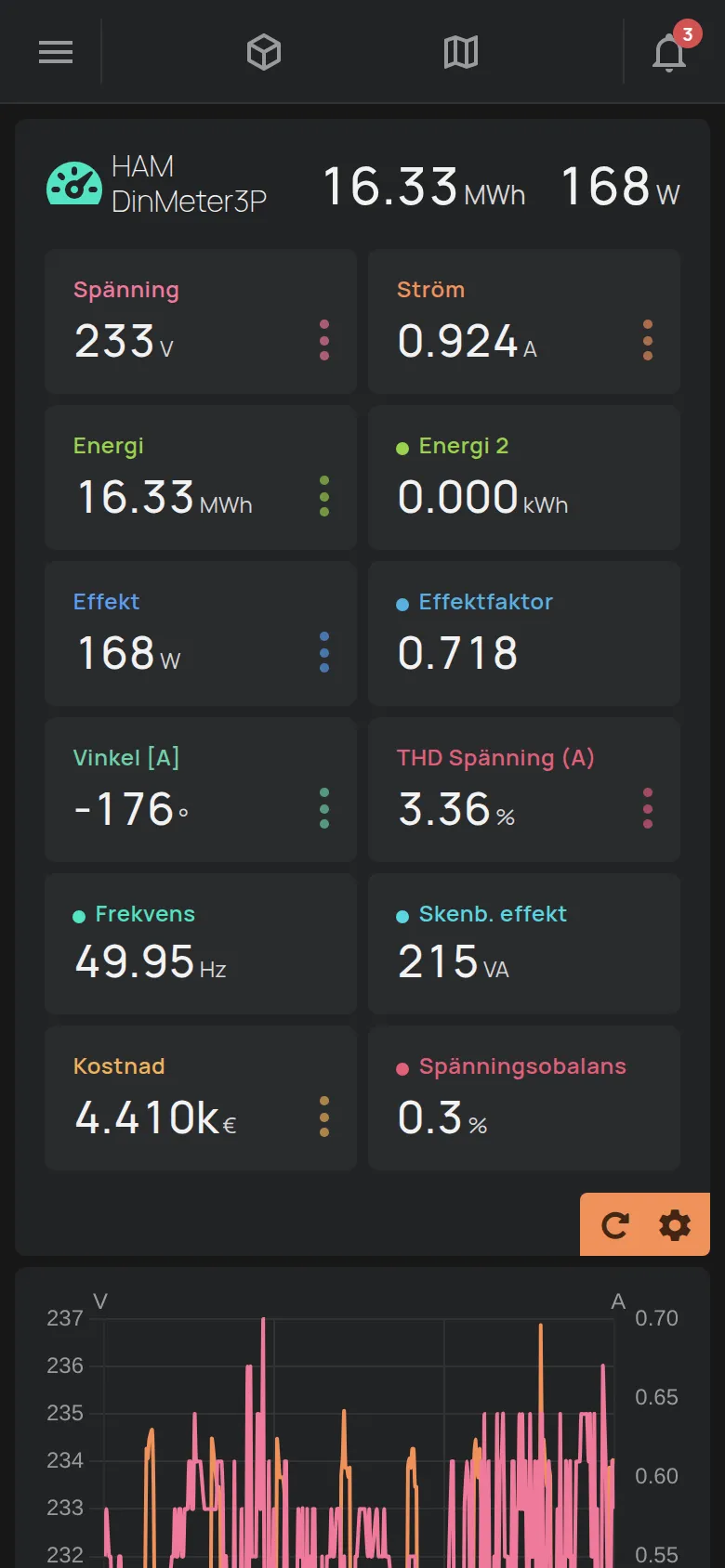Open Spänning three-dot options menu
This screenshot has height=1568, width=725.
[324, 340]
